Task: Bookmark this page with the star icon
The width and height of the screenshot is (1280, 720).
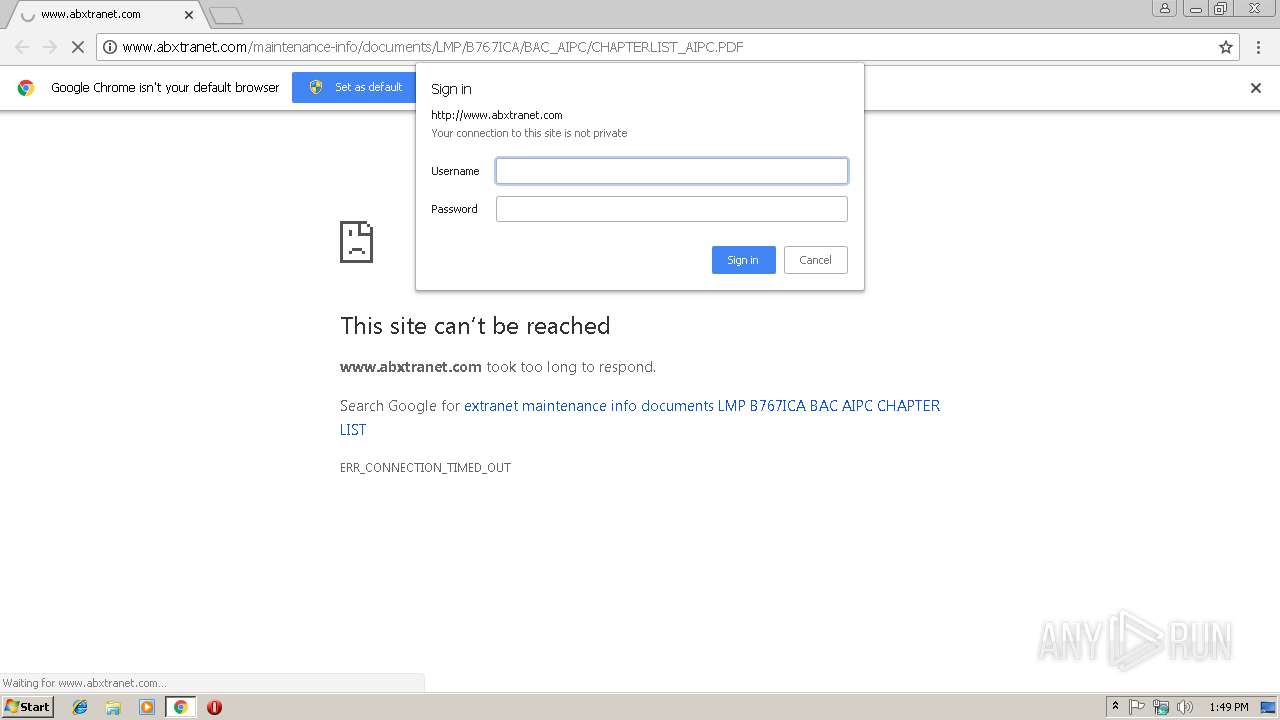Action: click(1226, 47)
